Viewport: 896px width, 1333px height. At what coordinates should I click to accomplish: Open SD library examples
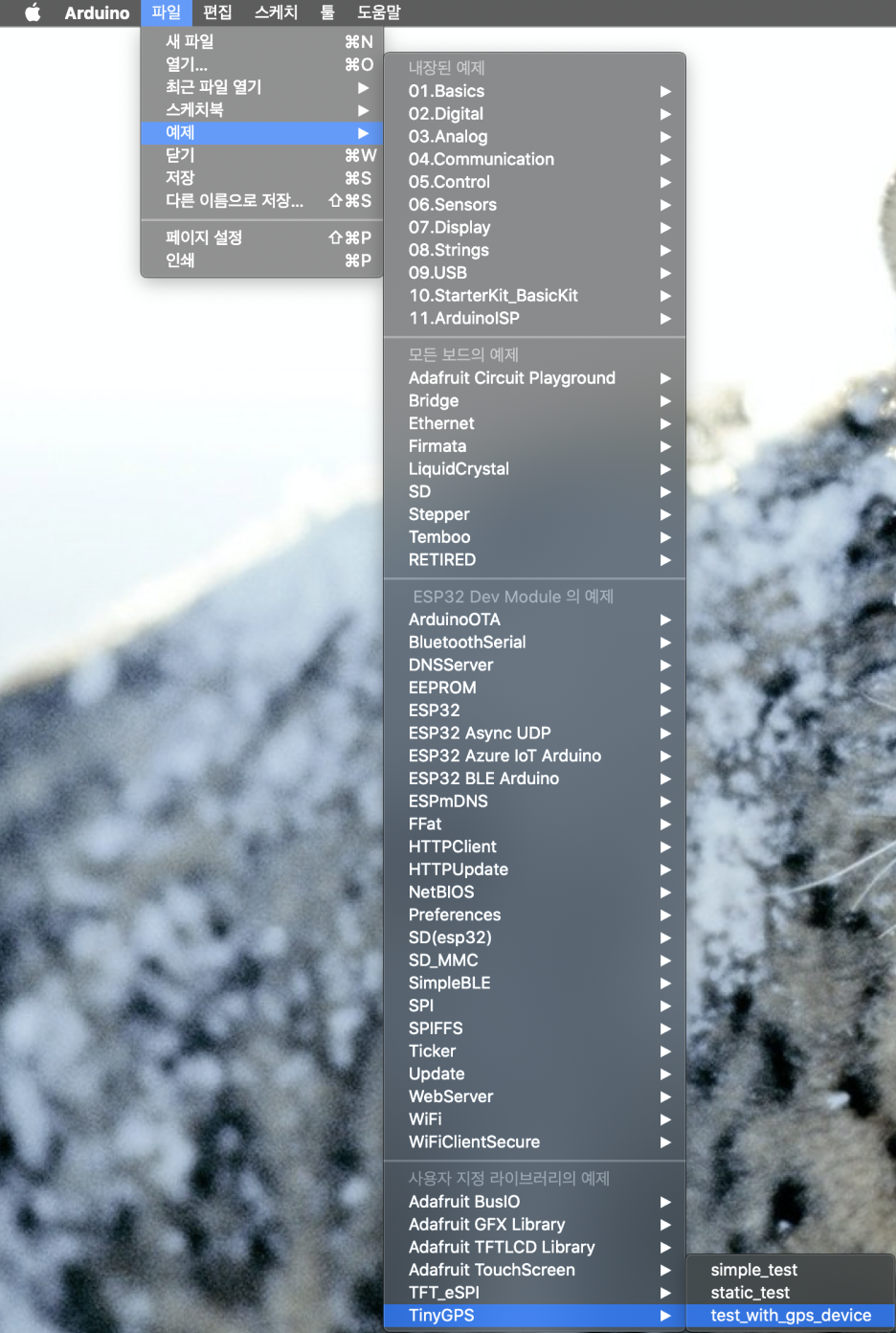click(x=535, y=492)
